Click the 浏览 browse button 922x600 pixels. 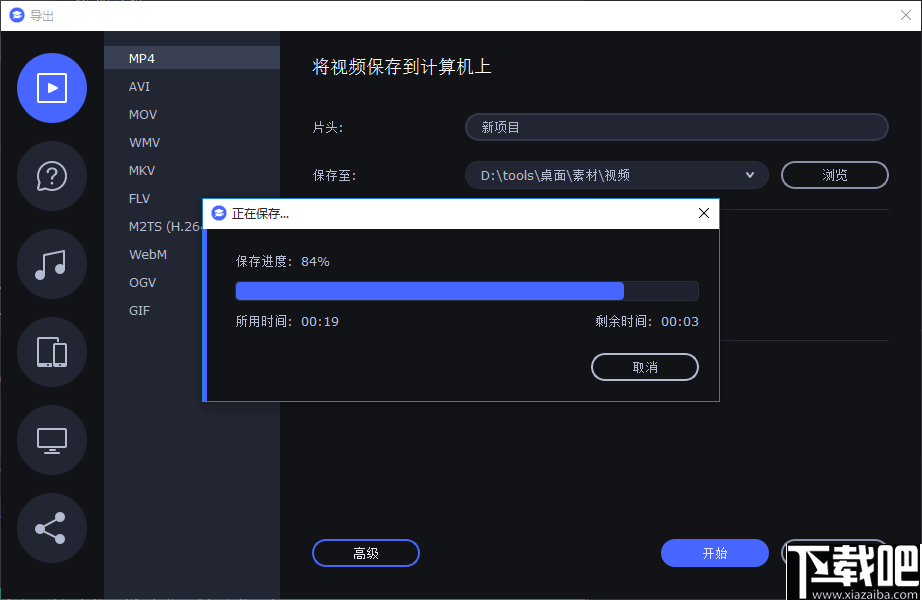point(834,174)
